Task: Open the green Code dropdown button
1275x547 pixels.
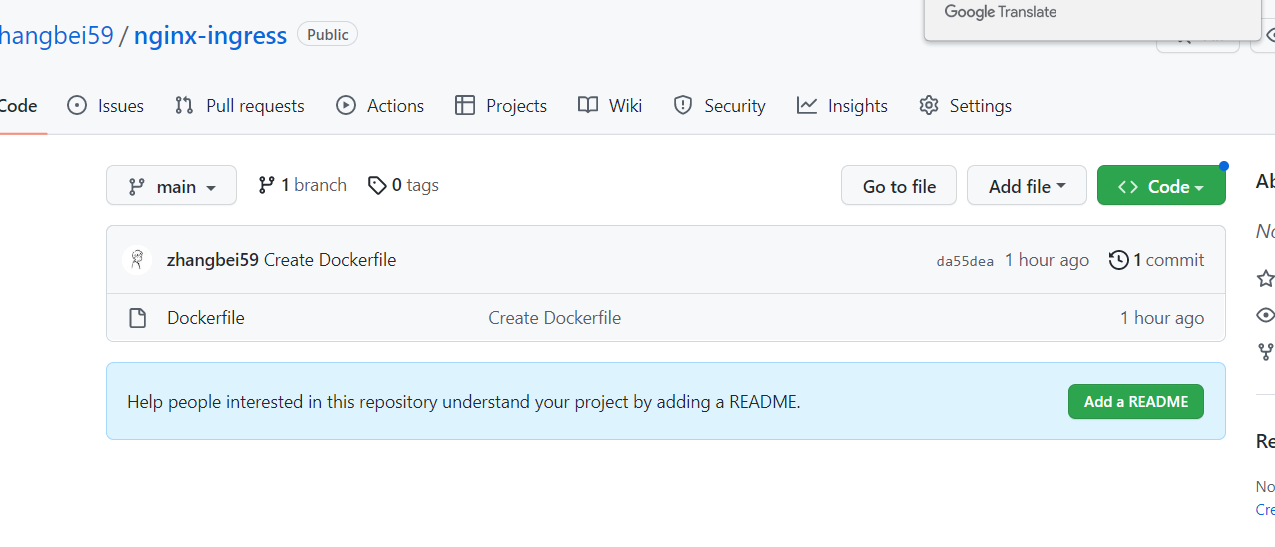Action: pyautogui.click(x=1160, y=186)
